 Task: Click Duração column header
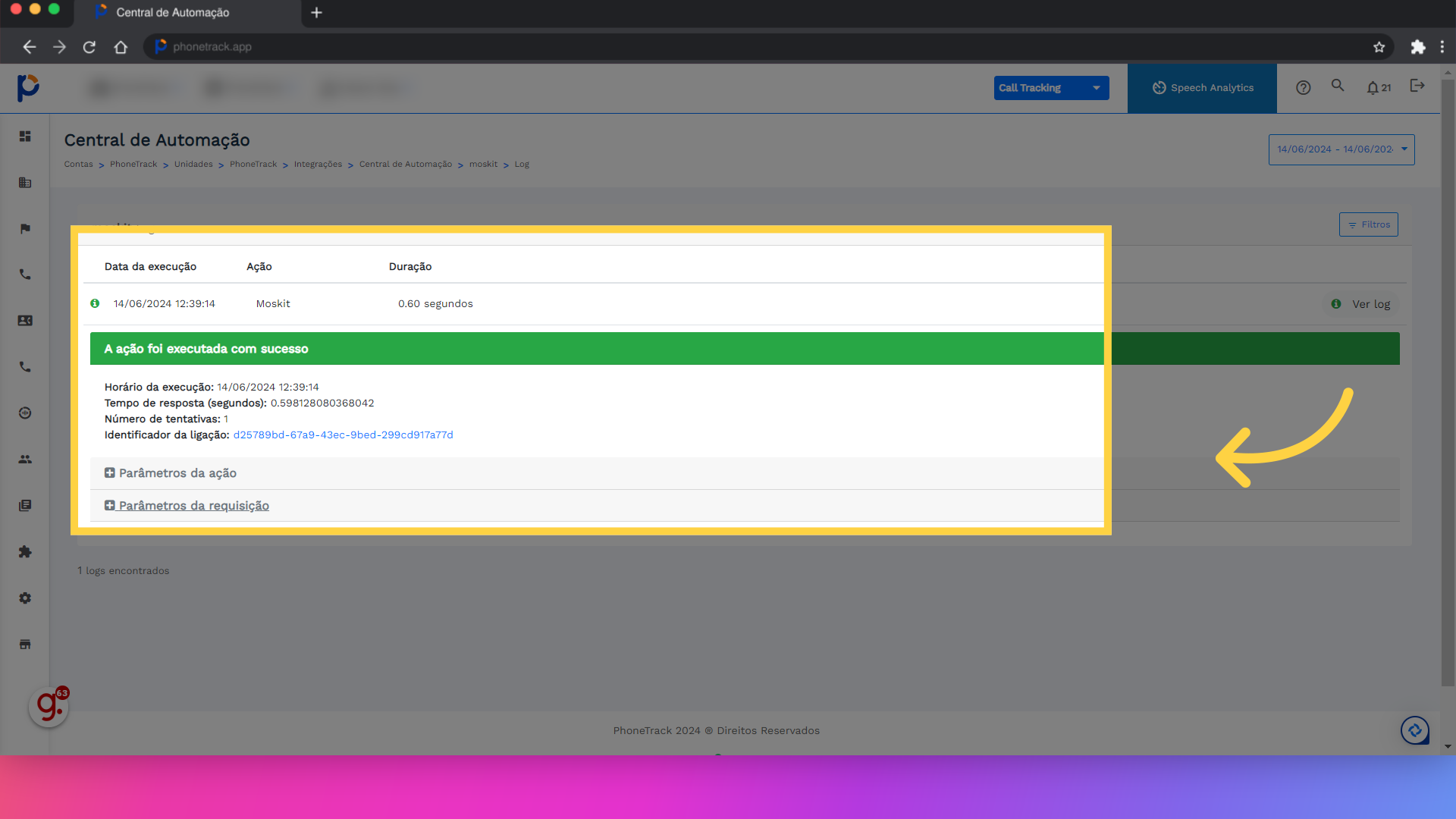(410, 267)
